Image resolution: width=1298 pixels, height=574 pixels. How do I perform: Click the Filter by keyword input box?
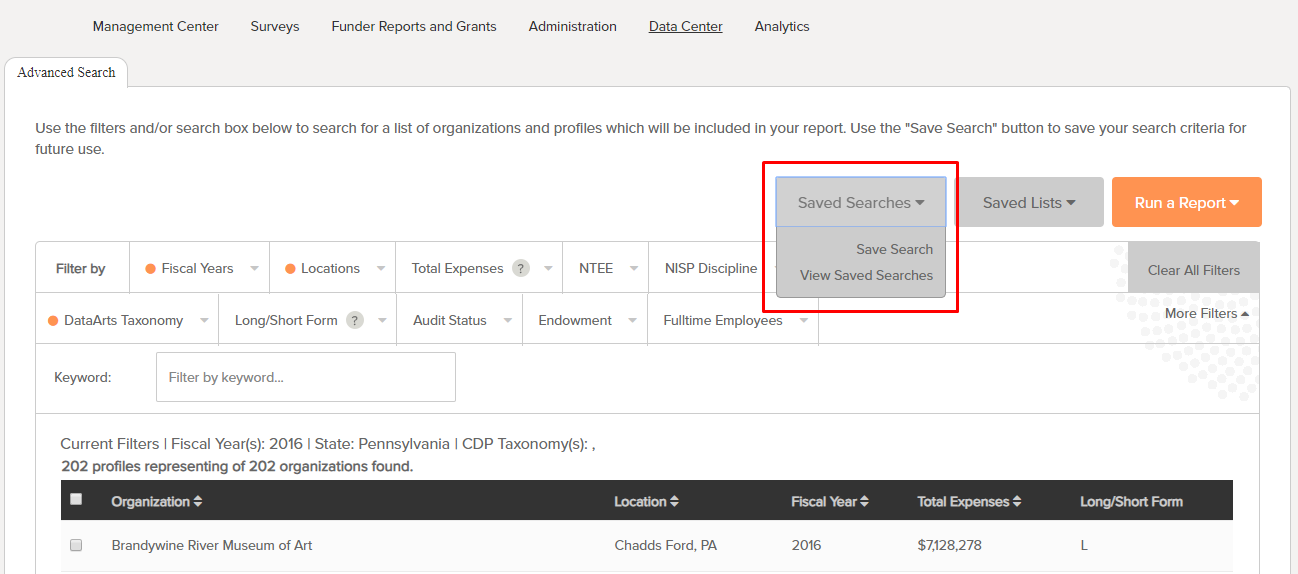coord(305,377)
